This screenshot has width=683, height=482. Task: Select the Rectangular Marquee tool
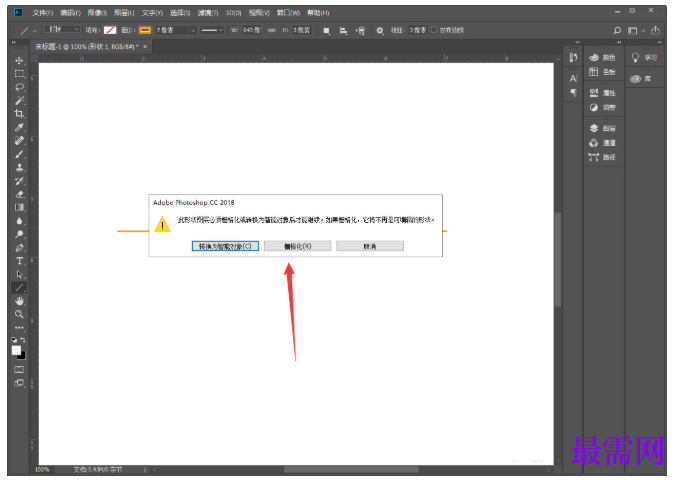[19, 74]
